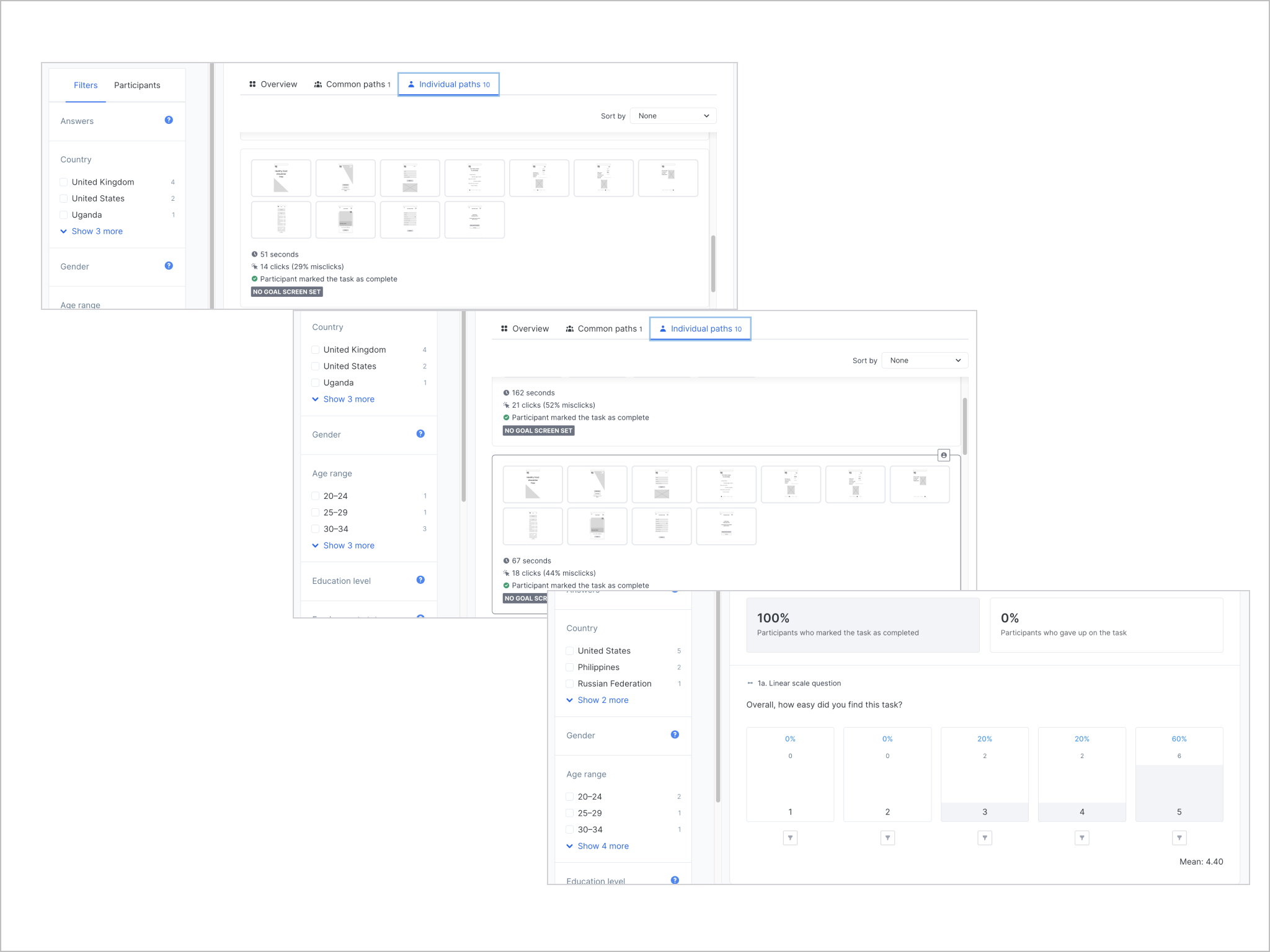Expand Show 3 more countries in top window

[92, 231]
